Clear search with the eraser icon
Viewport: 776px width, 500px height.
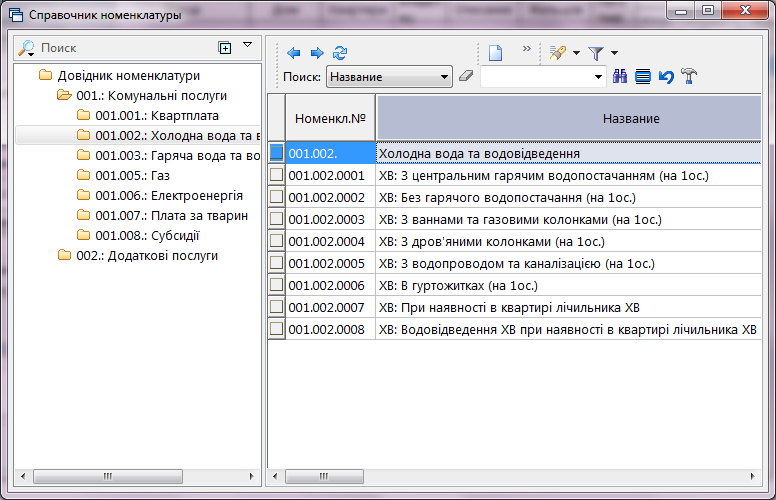(x=466, y=76)
